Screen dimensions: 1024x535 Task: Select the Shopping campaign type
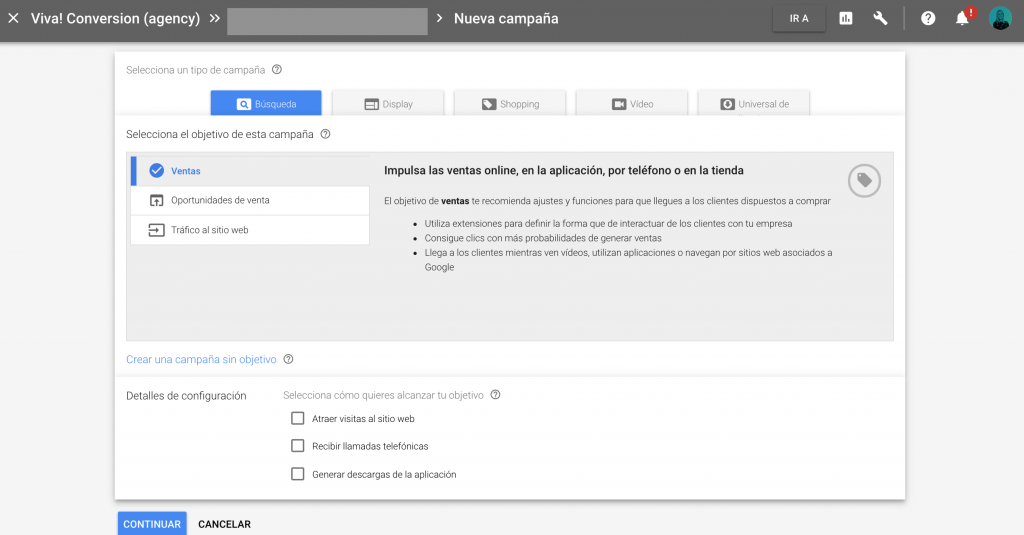tap(510, 103)
